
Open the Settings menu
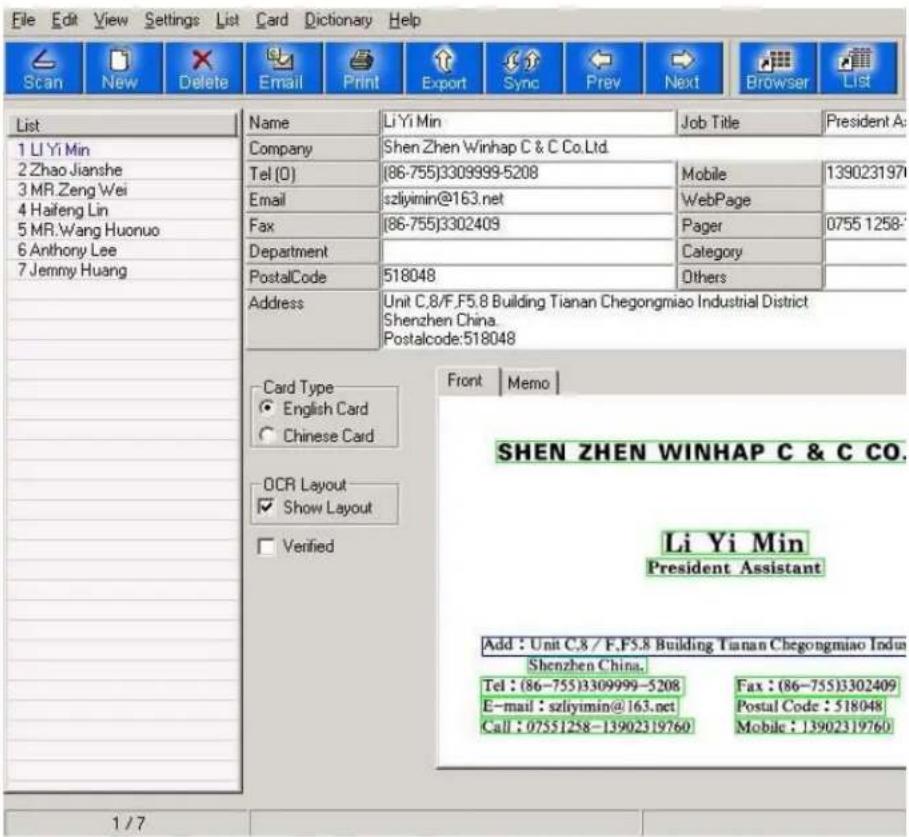[x=172, y=20]
